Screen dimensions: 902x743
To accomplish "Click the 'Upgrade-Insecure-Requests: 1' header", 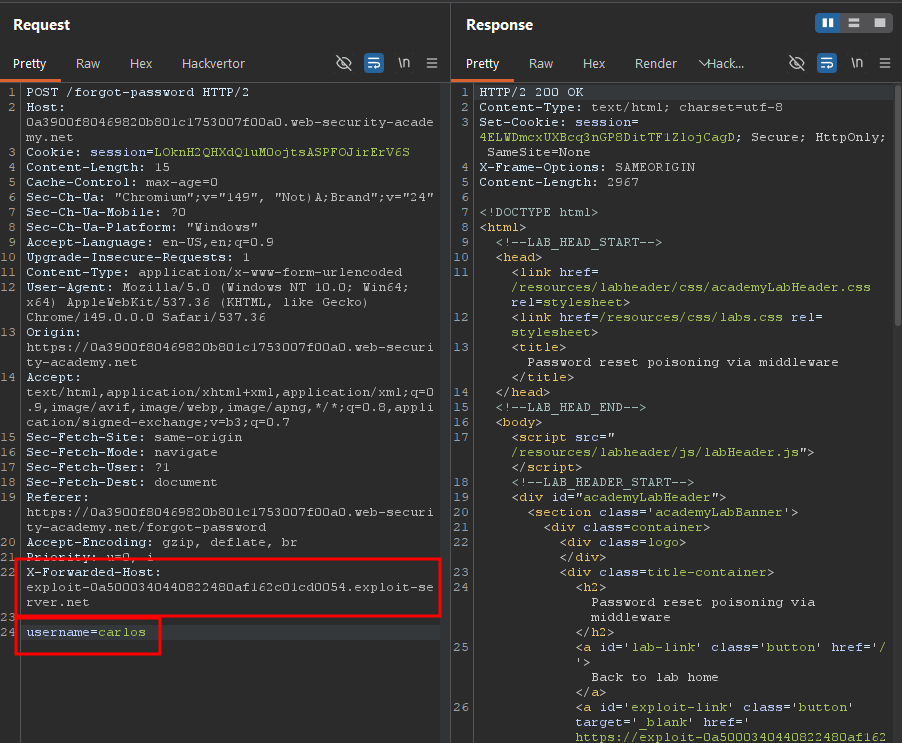I will [138, 257].
